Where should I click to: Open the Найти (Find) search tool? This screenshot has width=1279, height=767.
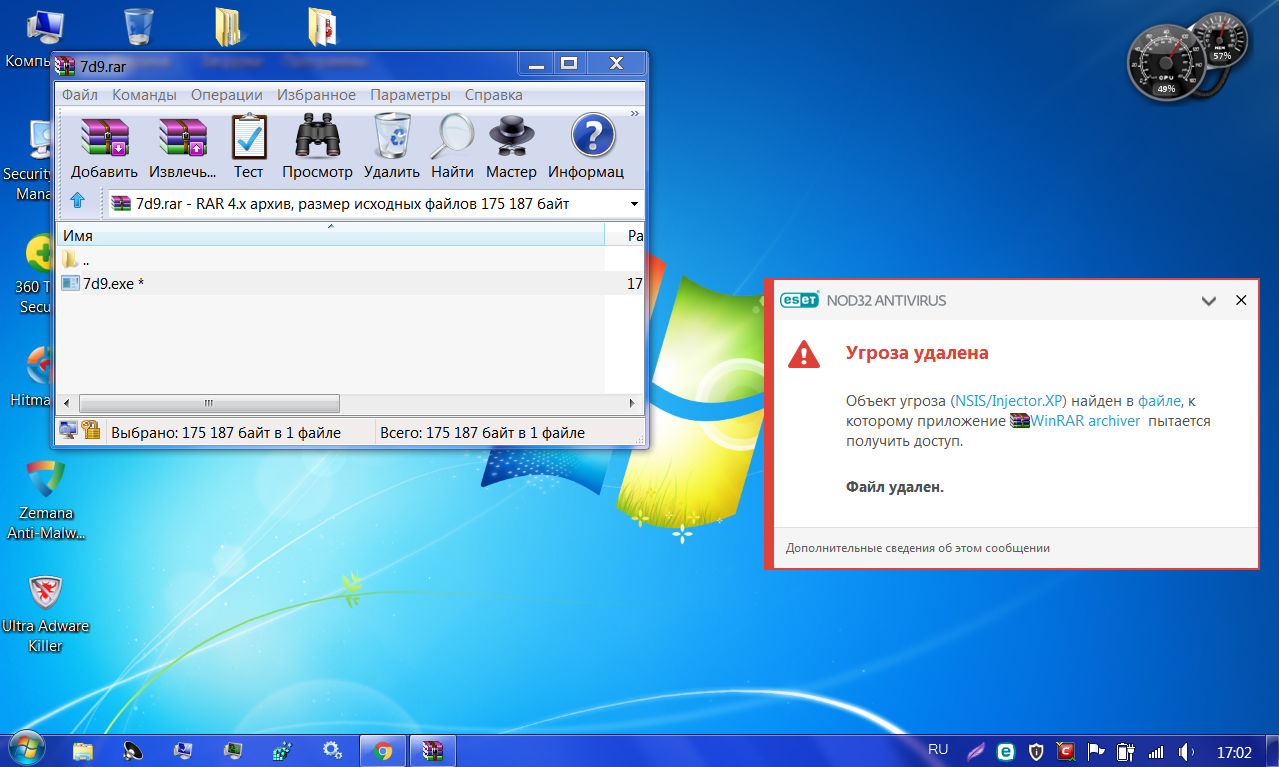point(452,145)
